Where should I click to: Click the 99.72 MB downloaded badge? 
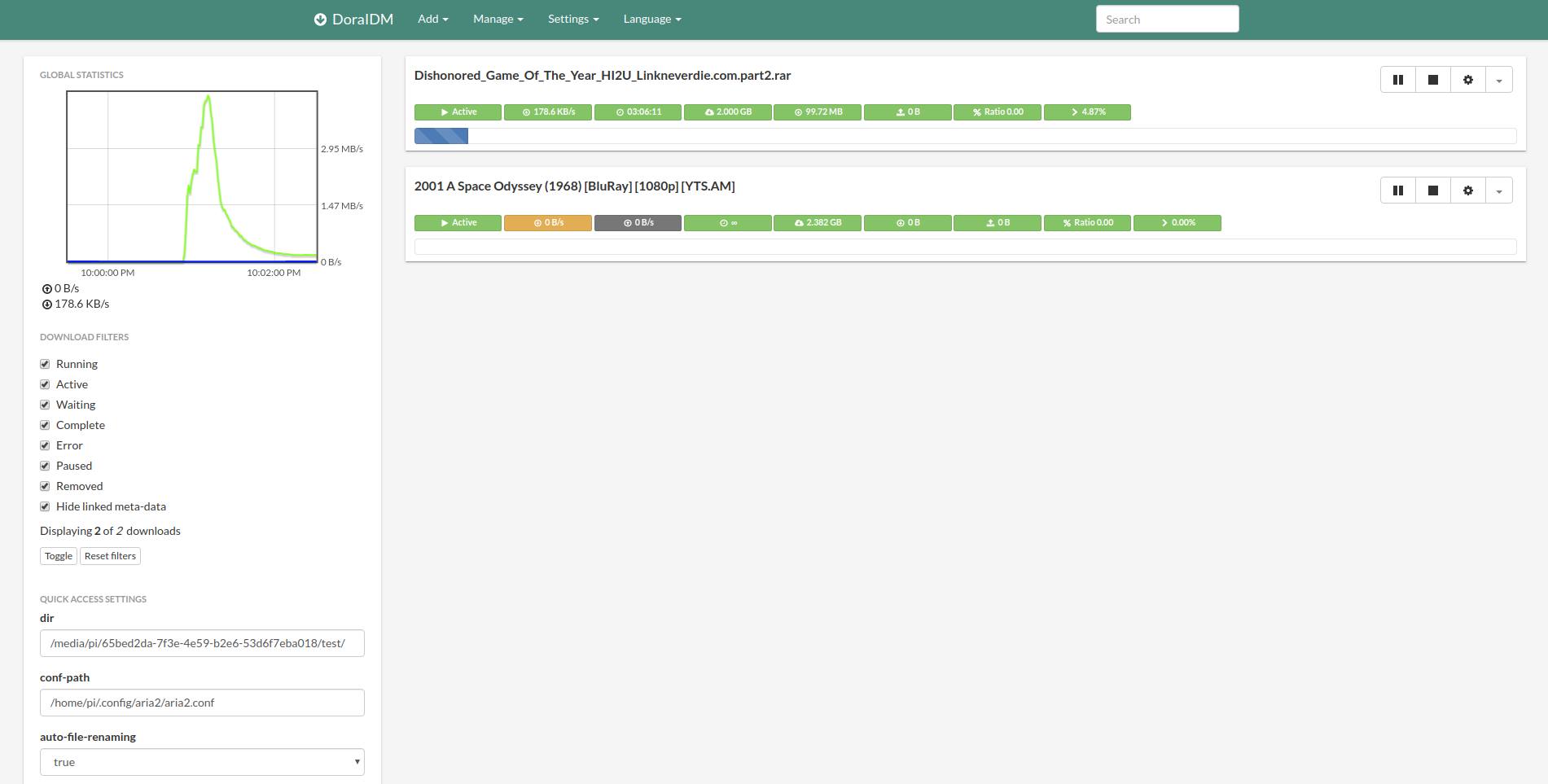(818, 112)
